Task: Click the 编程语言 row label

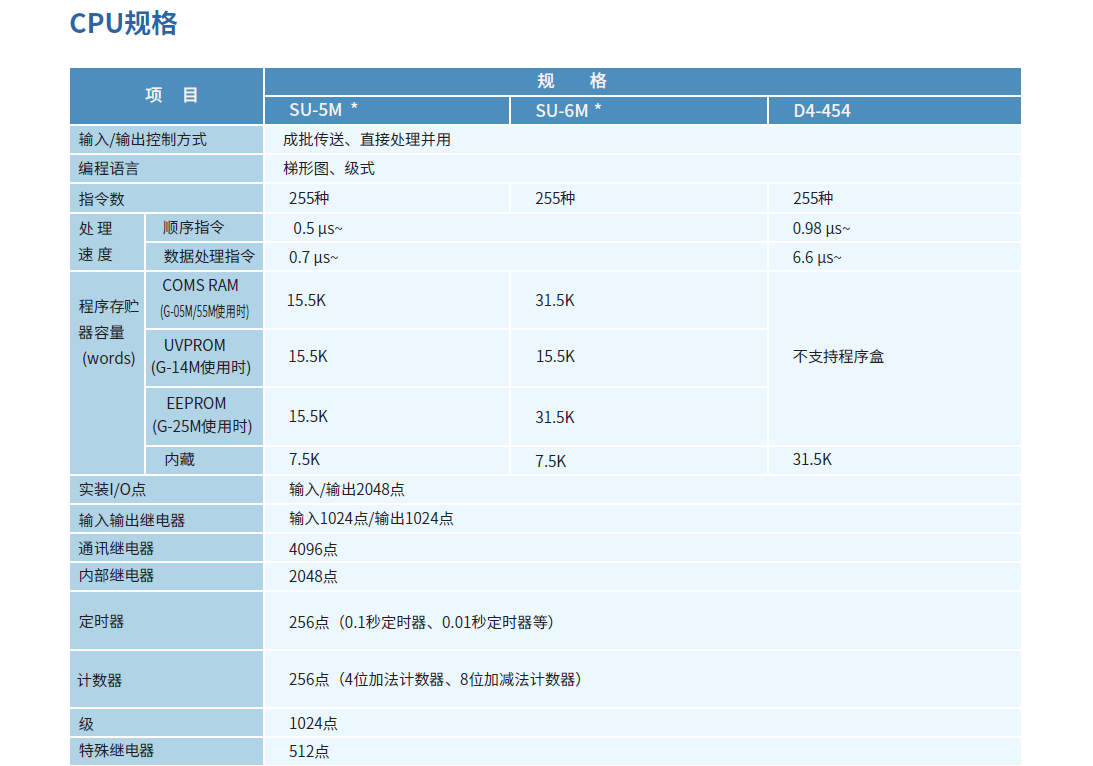Action: tap(109, 169)
